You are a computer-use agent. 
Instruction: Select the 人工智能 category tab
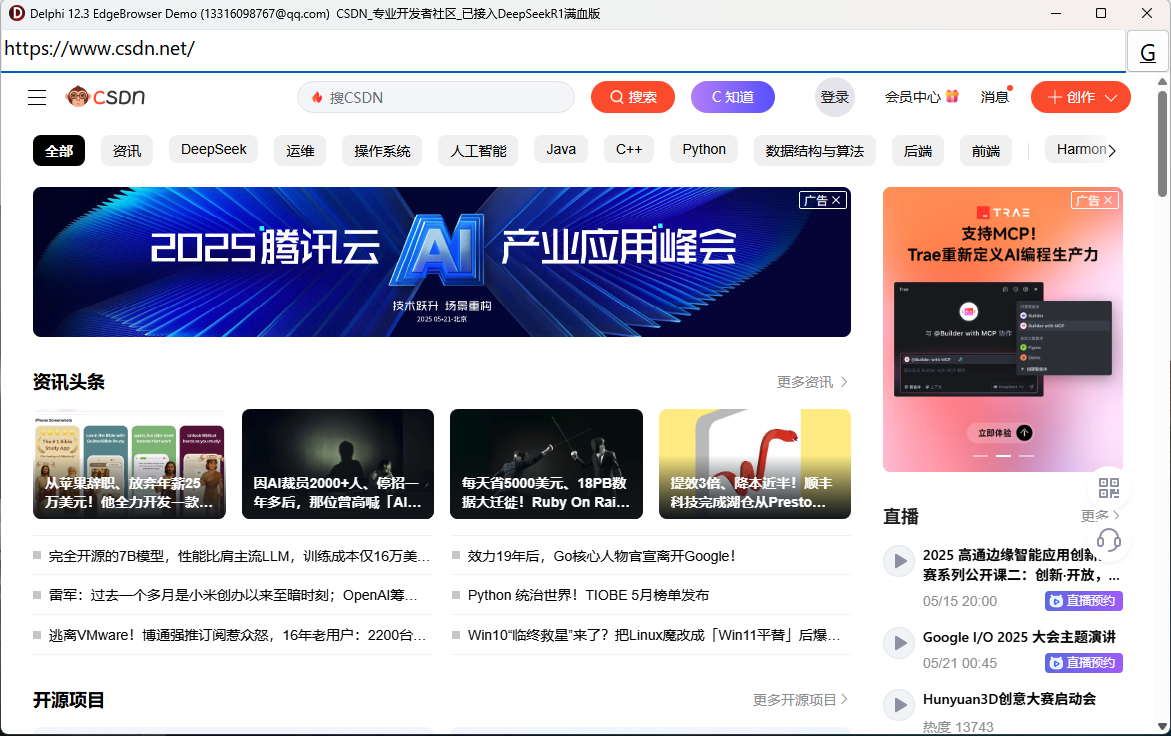[x=479, y=151]
